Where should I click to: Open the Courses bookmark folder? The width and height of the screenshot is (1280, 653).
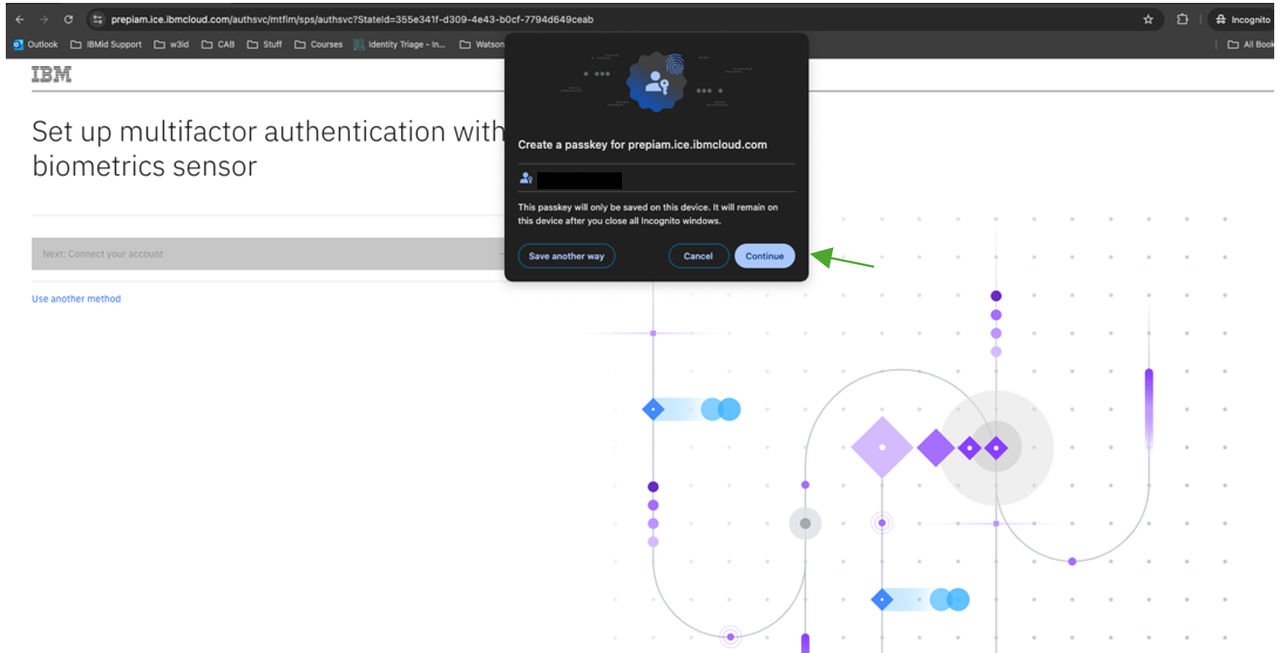click(x=318, y=44)
